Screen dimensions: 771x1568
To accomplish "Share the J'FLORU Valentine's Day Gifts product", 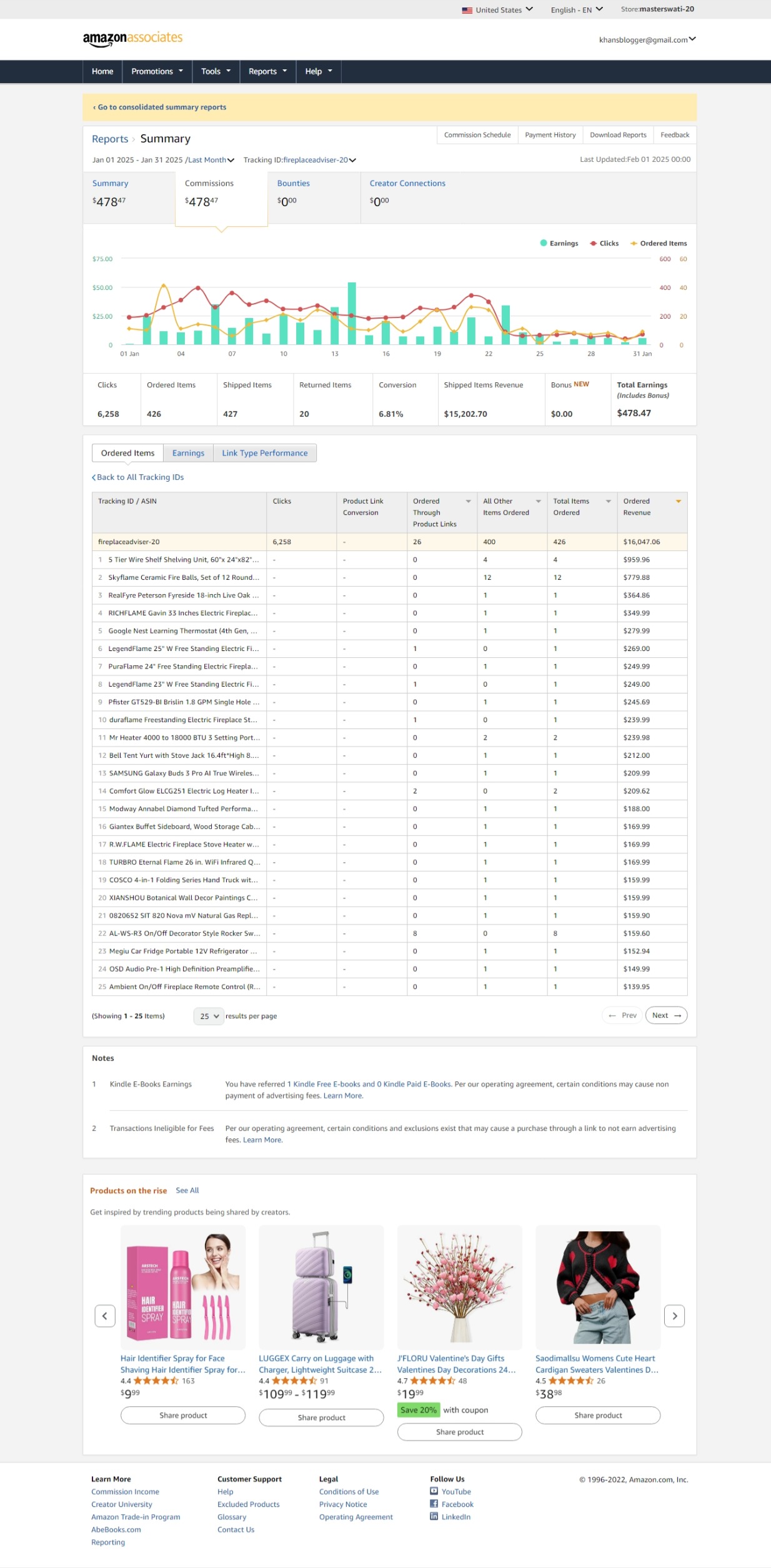I will 460,1432.
